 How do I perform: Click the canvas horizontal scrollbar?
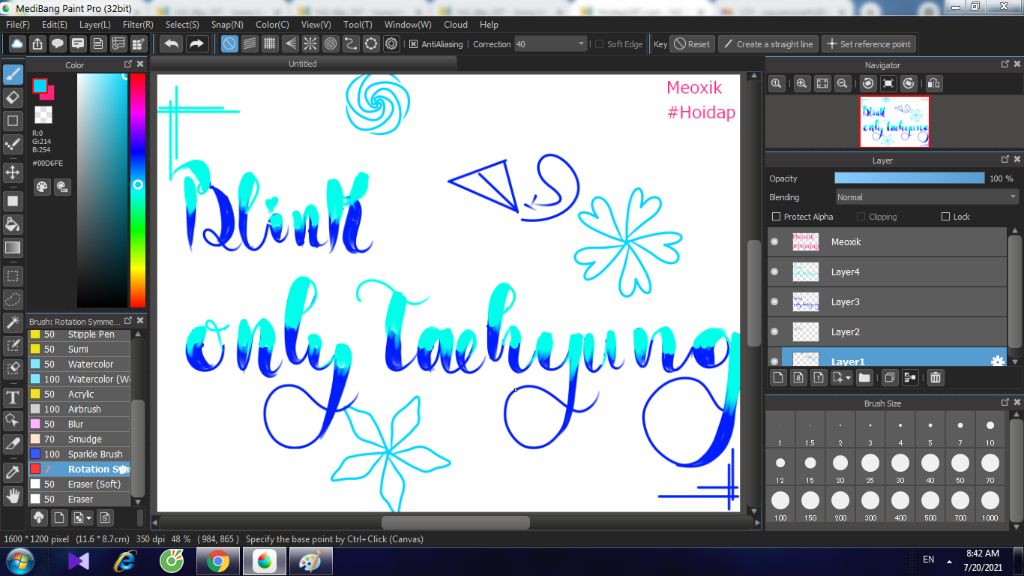[x=455, y=522]
